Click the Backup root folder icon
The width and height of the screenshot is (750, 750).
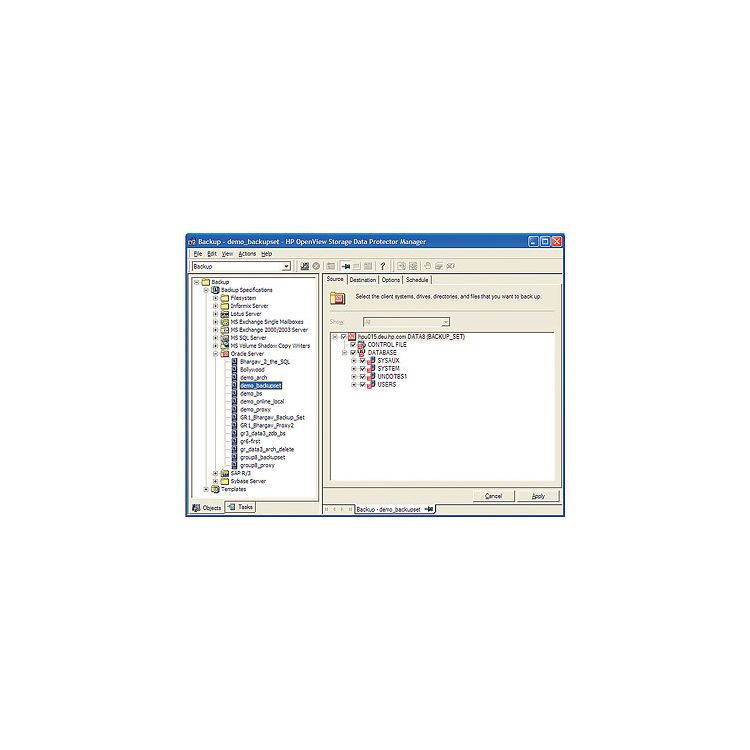(x=206, y=282)
